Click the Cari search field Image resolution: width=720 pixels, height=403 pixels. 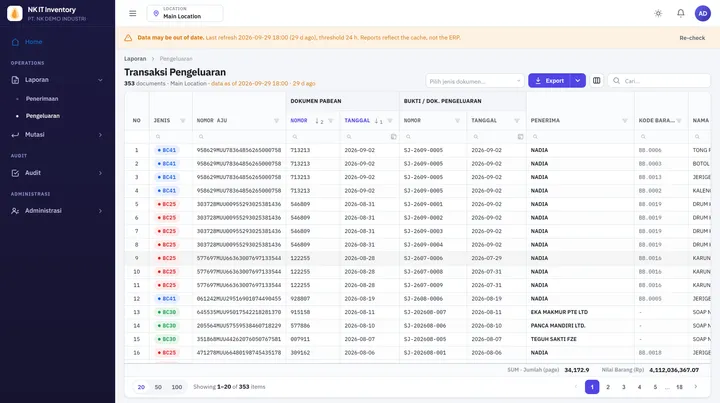(659, 81)
